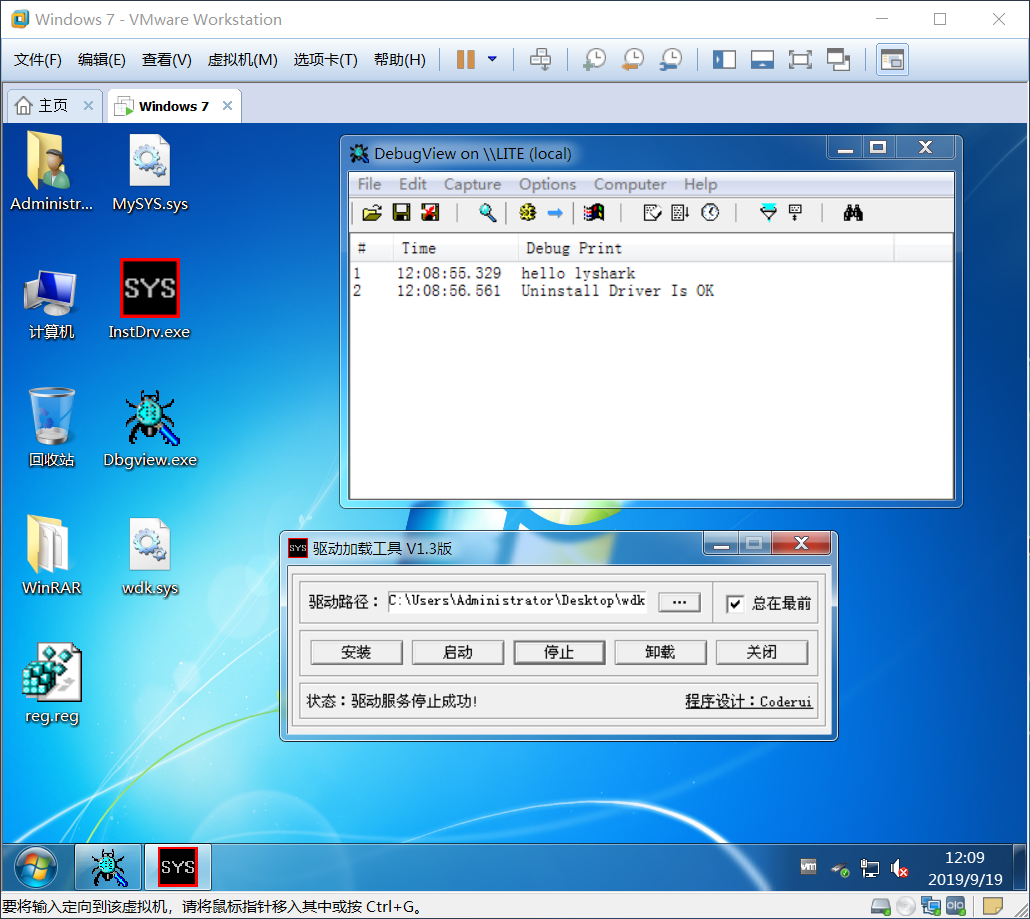Toggle Capture Kernel gear icon in DebugView
The image size is (1030, 919).
(x=527, y=213)
